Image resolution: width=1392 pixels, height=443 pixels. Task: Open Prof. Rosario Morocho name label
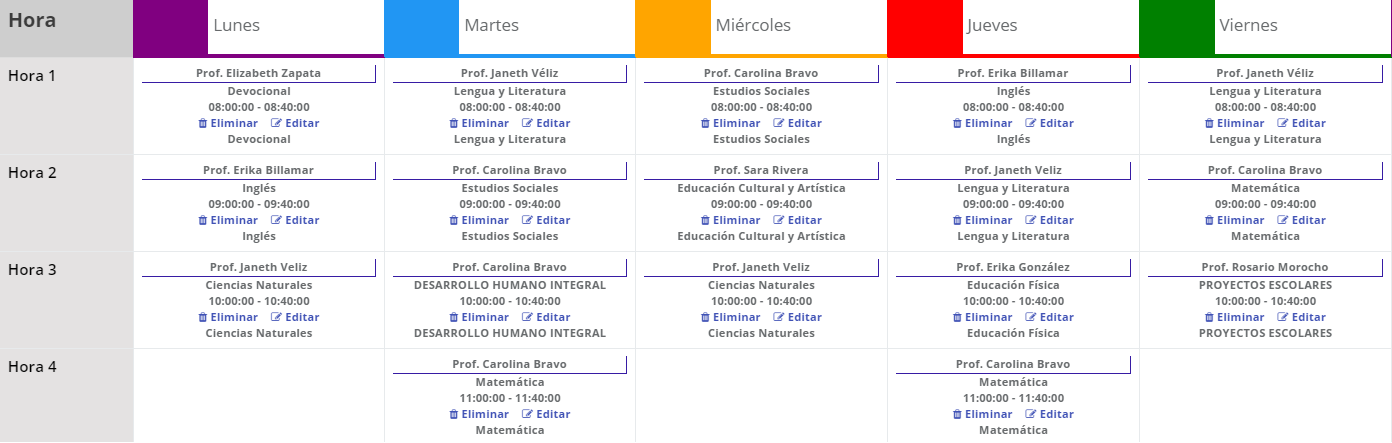(x=1265, y=267)
